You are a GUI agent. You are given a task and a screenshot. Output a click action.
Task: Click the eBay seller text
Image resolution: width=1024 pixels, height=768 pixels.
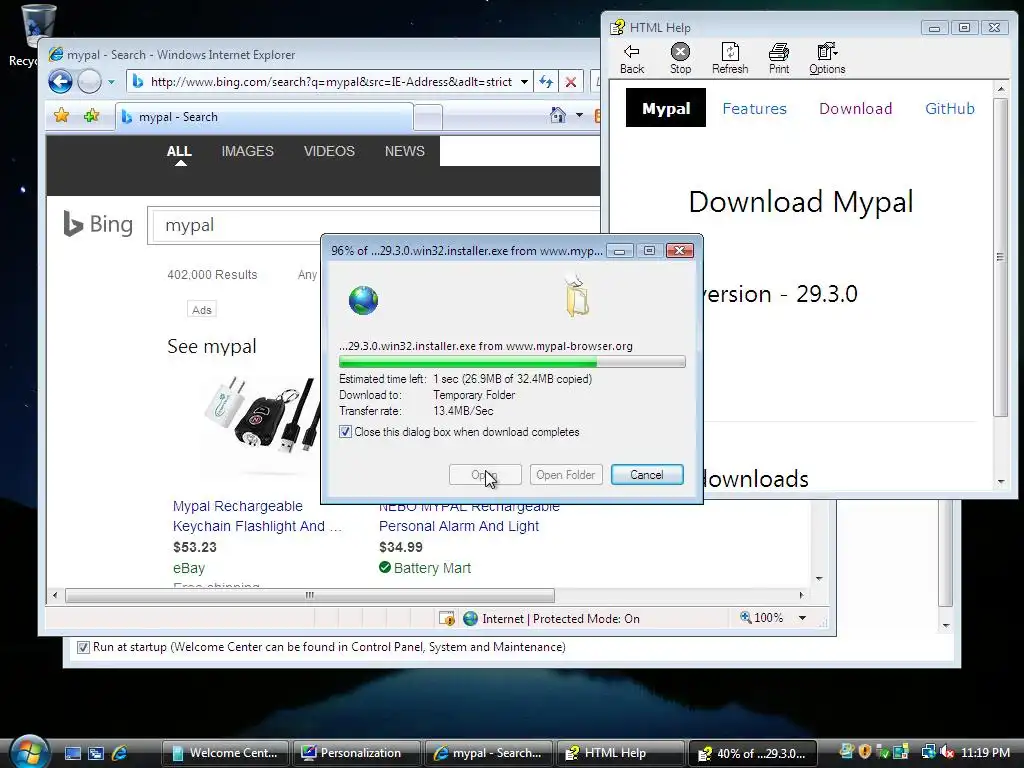point(189,568)
